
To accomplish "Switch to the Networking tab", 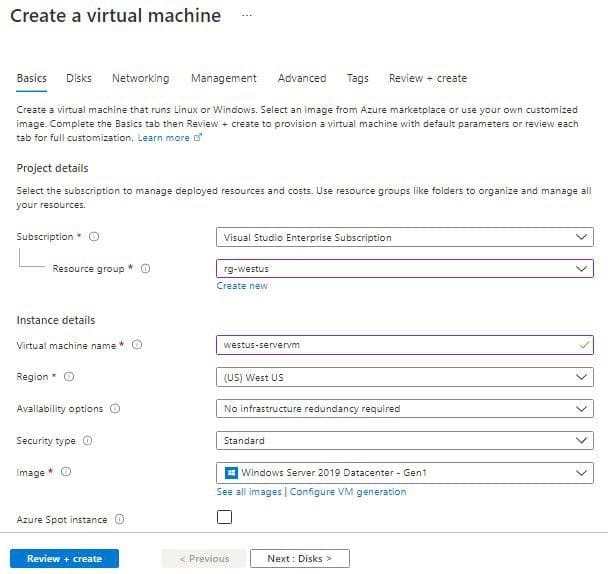I will pos(140,78).
